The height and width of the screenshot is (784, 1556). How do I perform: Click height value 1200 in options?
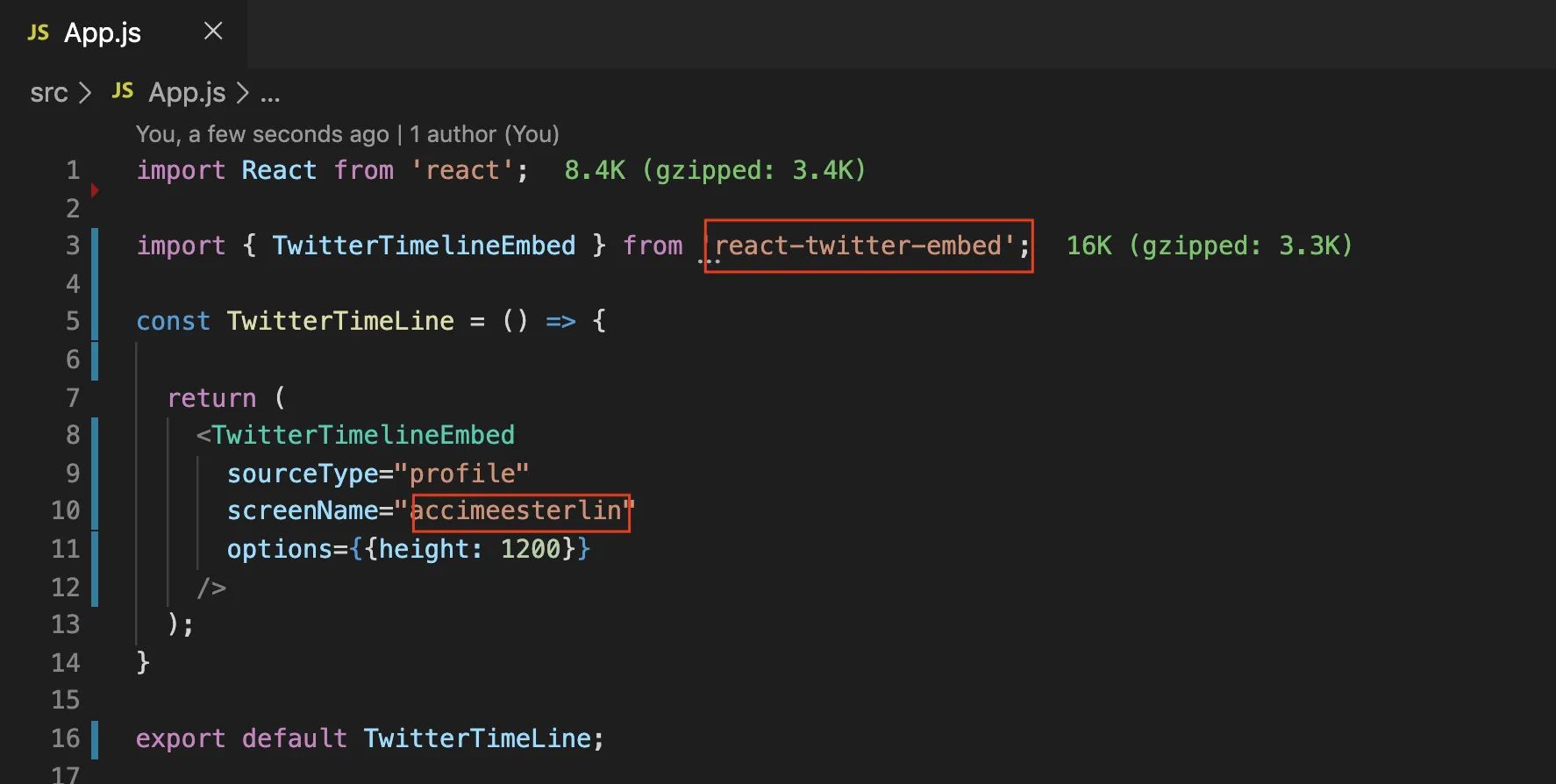tap(530, 549)
